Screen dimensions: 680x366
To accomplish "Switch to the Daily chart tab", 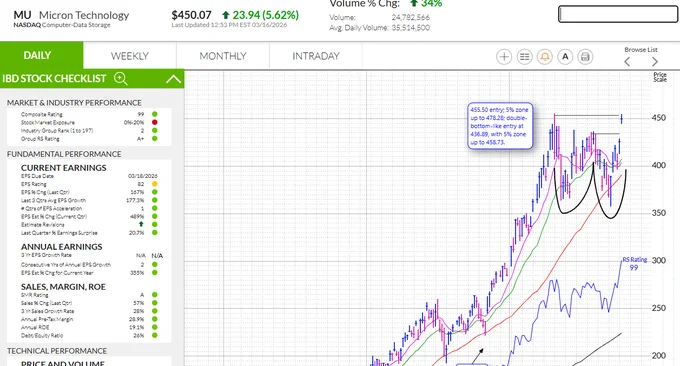I will (x=42, y=56).
